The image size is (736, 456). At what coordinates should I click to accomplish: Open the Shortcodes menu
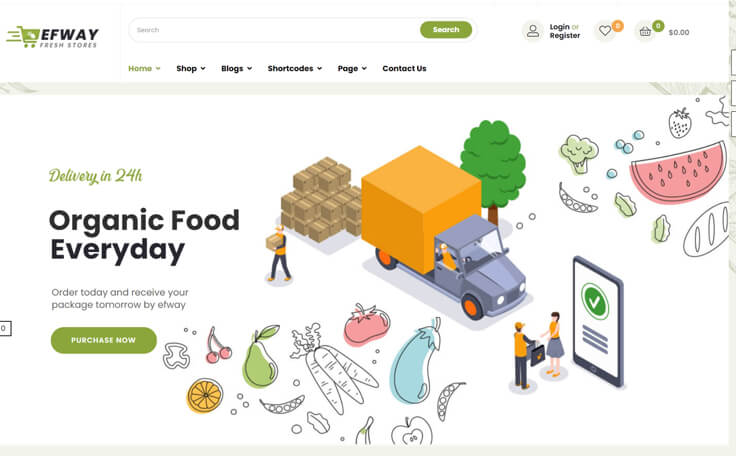tap(295, 69)
